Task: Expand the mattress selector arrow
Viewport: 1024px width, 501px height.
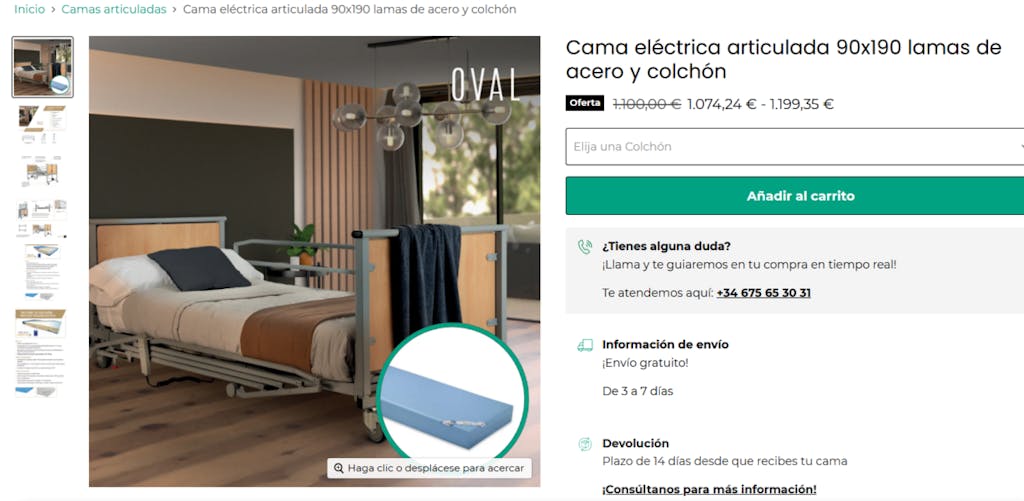Action: point(1020,147)
